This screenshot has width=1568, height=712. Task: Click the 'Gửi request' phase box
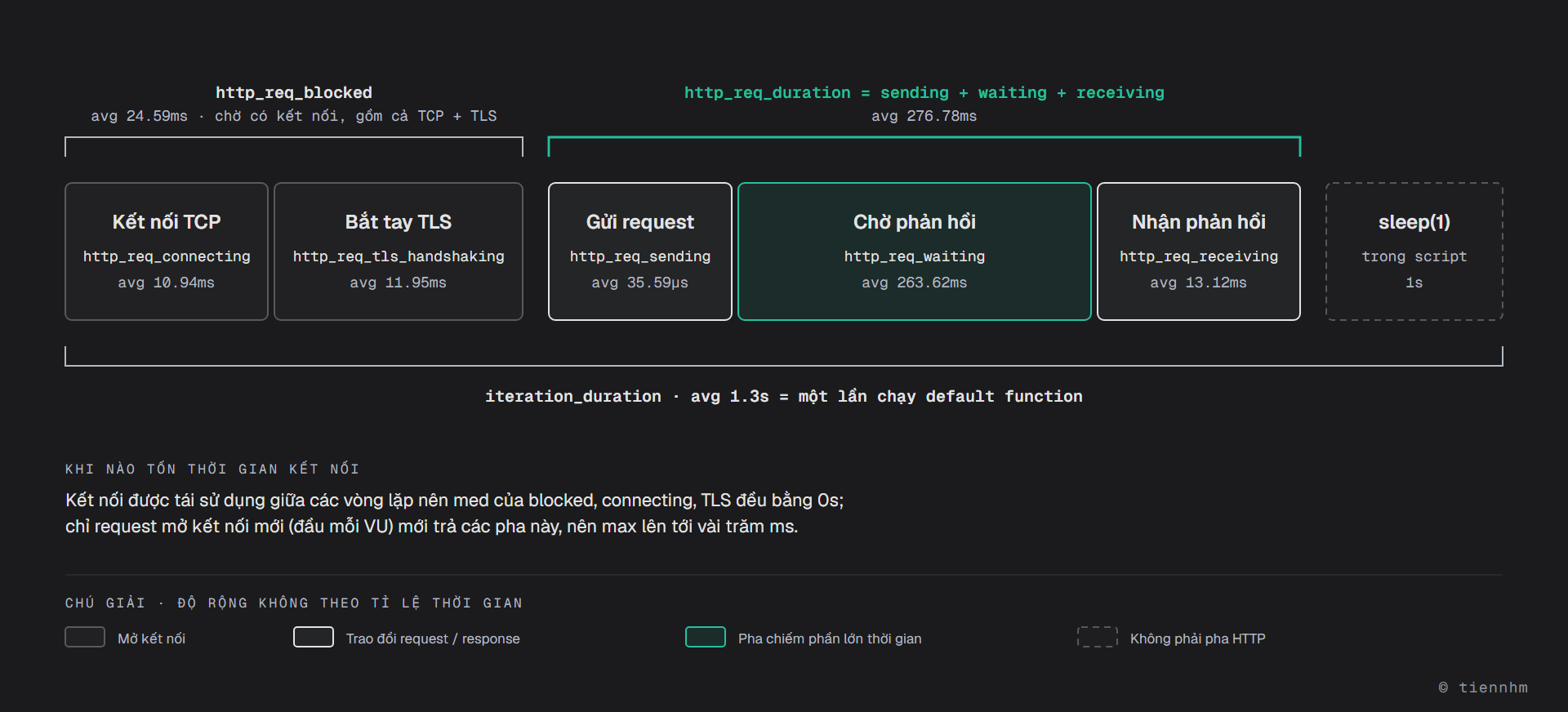click(640, 251)
